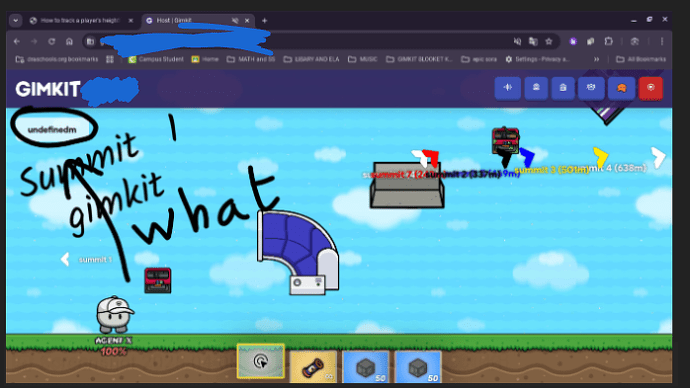
Task: Open the Campus Student bookmark
Action: click(156, 59)
